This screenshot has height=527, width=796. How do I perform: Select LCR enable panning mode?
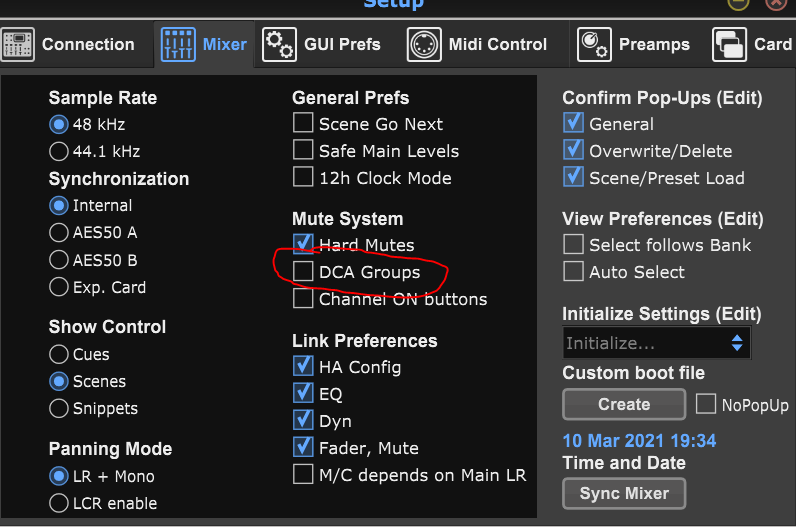coord(59,503)
